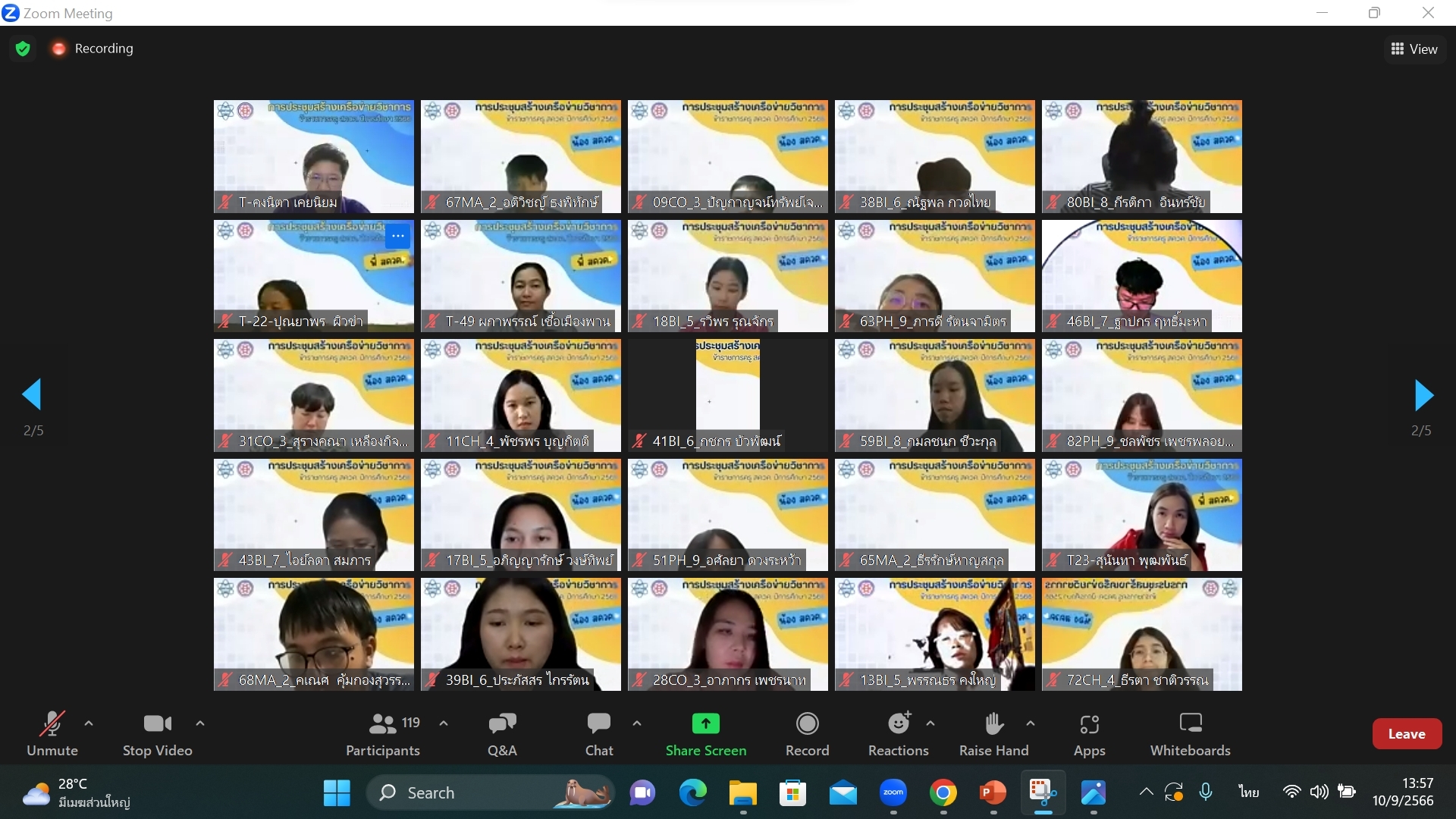Select video tile of 11CH_4 participant
This screenshot has width=1456, height=819.
point(521,395)
